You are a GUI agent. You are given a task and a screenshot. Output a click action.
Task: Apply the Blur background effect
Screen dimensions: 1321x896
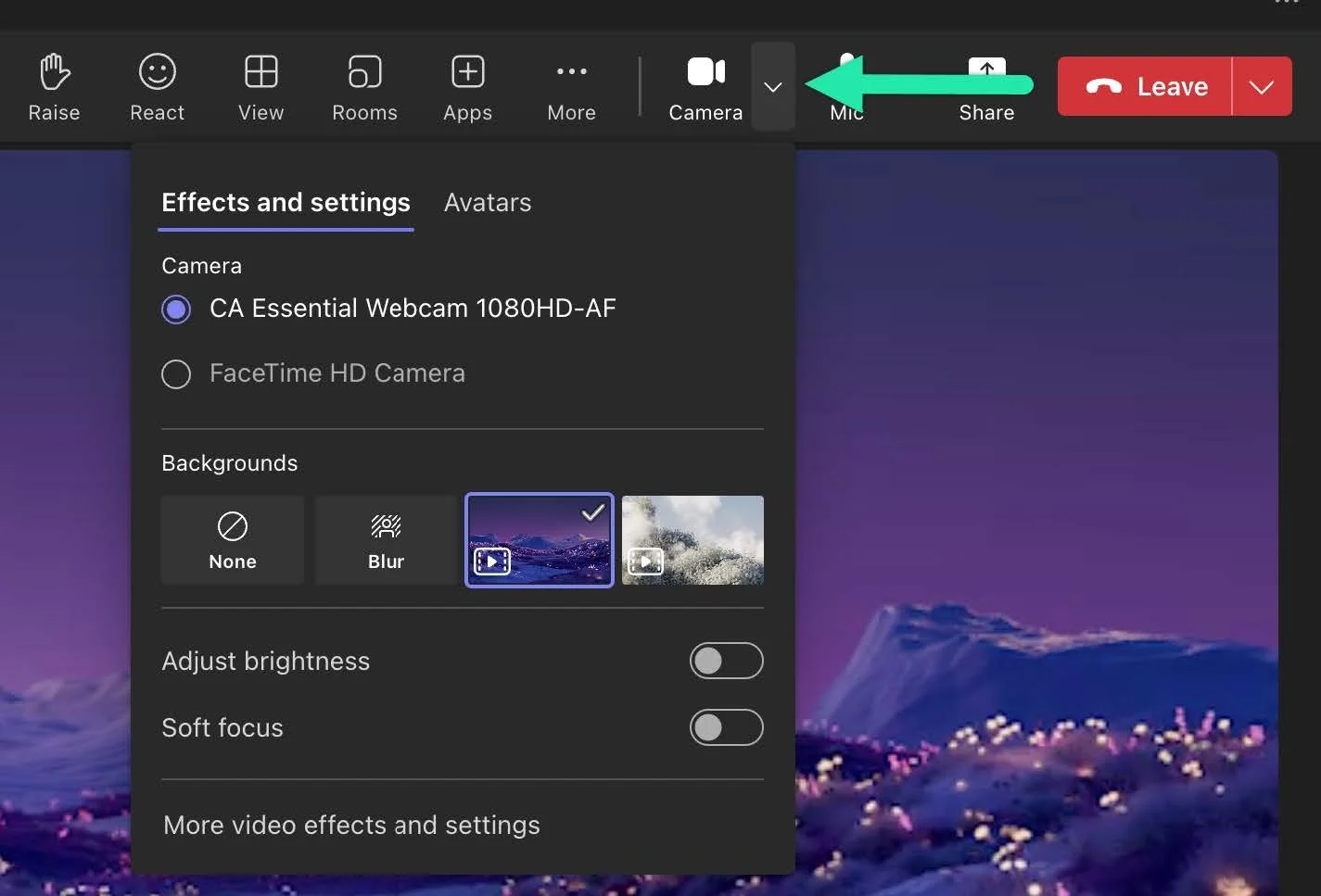click(x=385, y=540)
